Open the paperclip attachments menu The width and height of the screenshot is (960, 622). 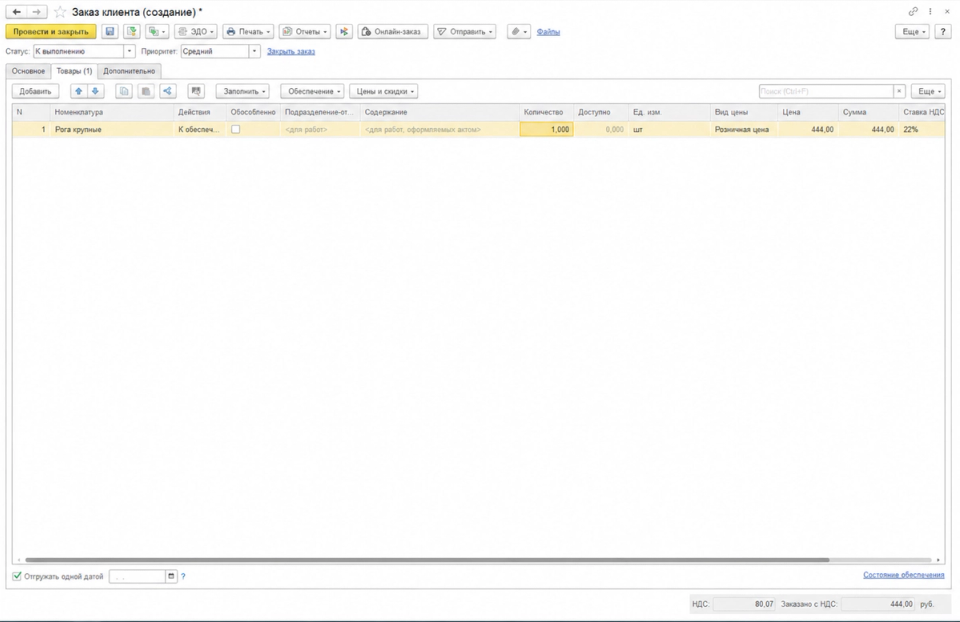pyautogui.click(x=519, y=31)
